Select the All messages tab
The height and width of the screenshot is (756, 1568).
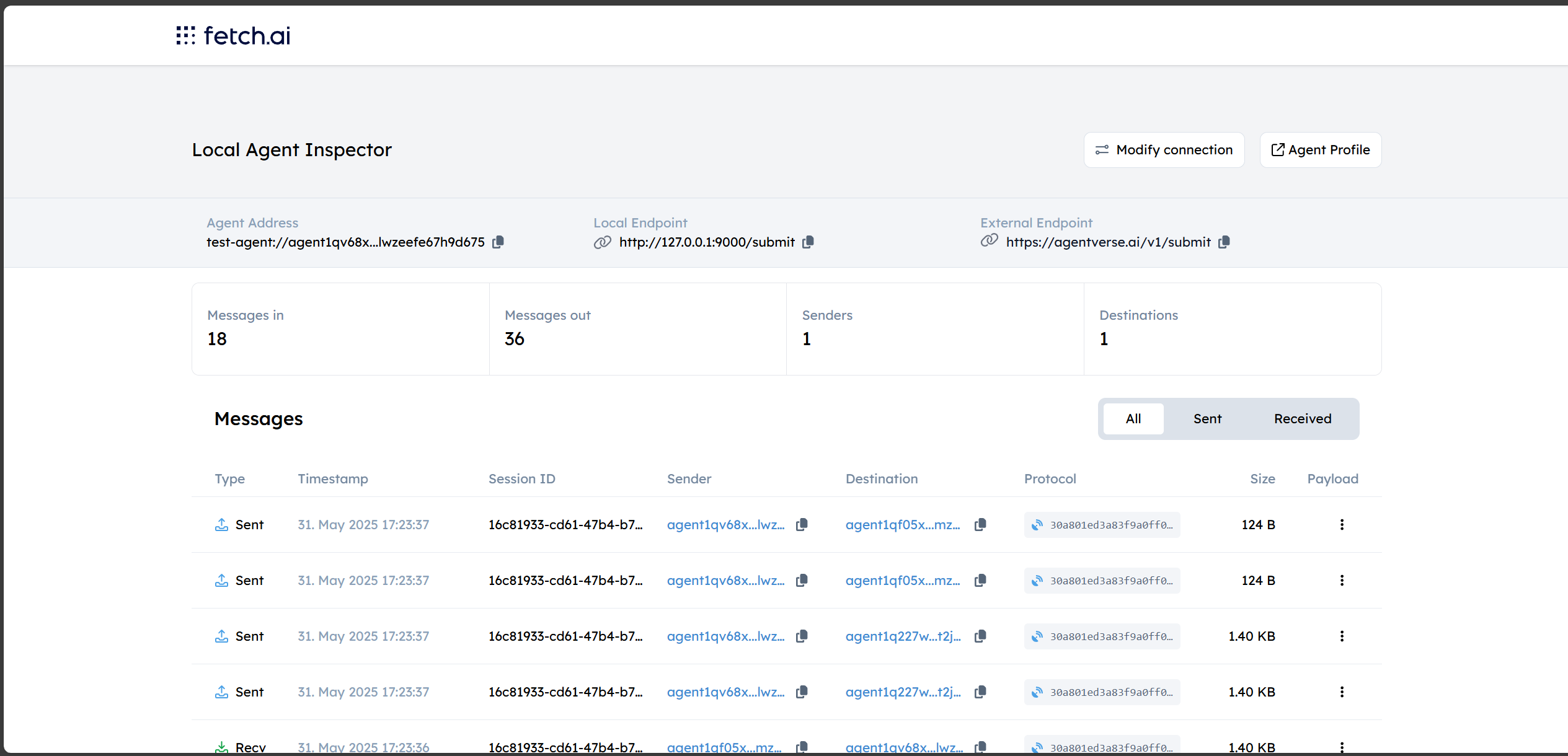(x=1133, y=418)
